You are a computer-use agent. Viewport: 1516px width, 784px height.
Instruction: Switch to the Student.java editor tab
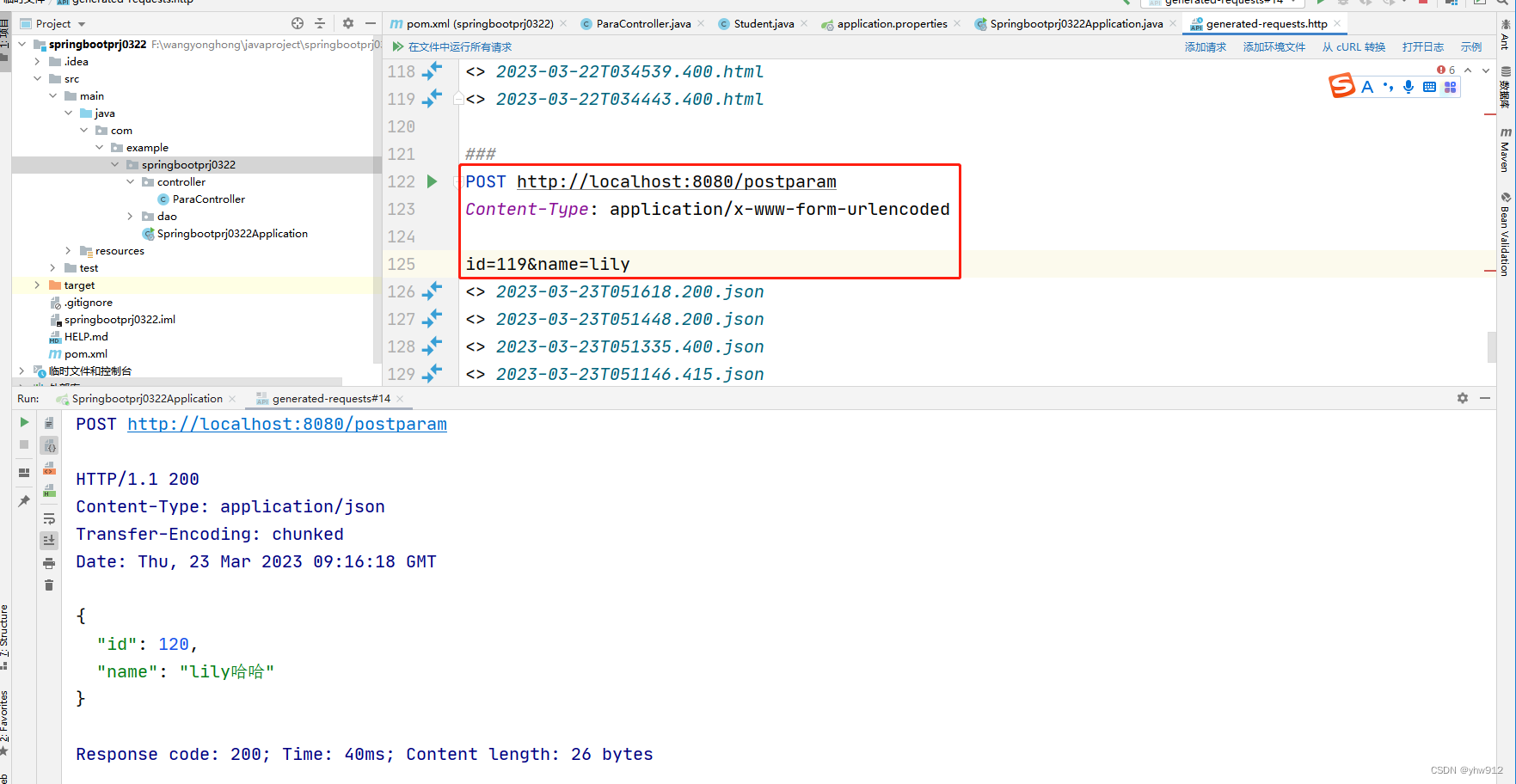764,23
